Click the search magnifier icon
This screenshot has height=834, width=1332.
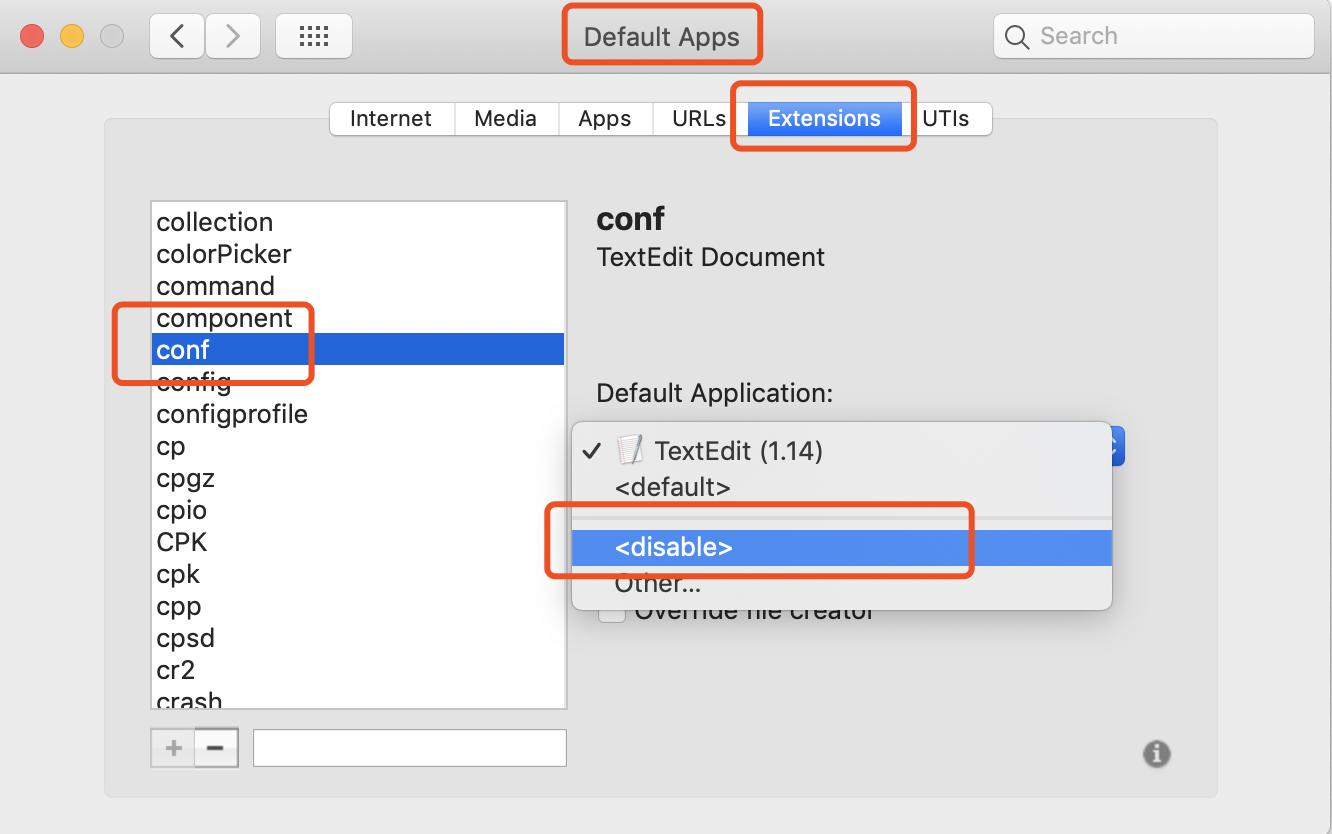1017,37
